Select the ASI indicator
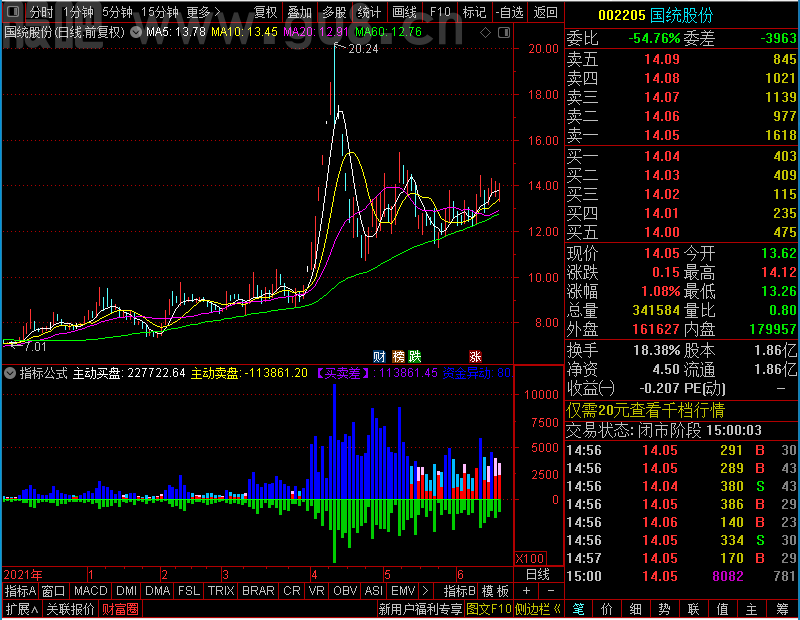Screen dimensions: 800x620 coord(373,591)
